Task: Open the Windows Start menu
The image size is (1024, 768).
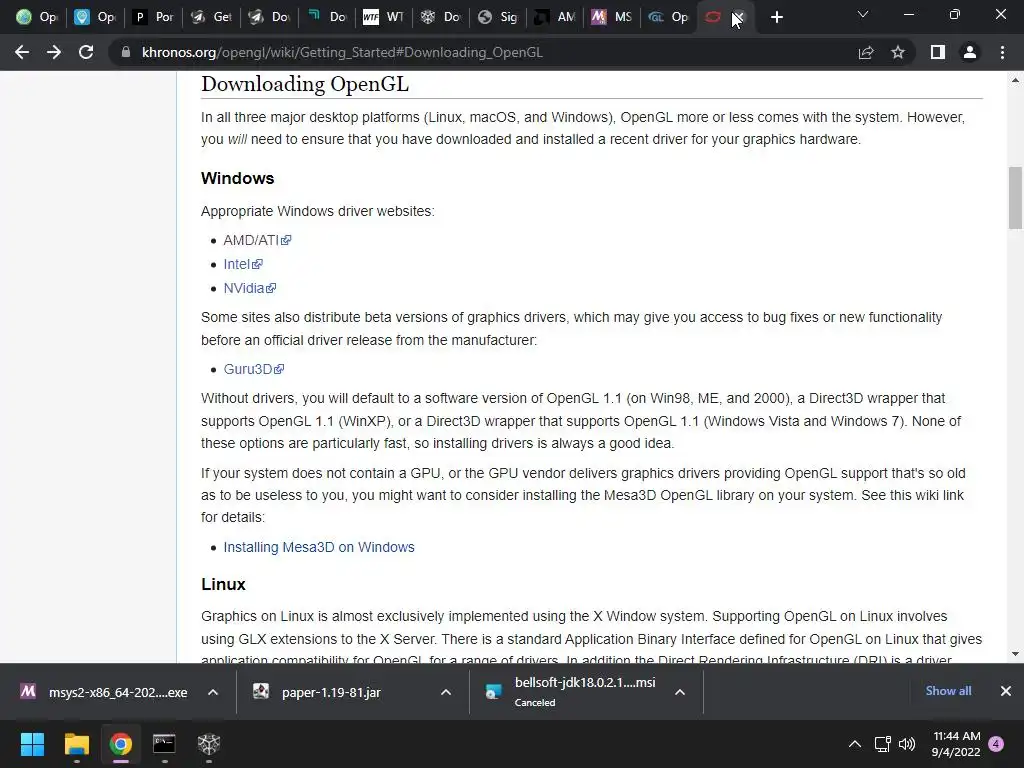Action: (32, 744)
